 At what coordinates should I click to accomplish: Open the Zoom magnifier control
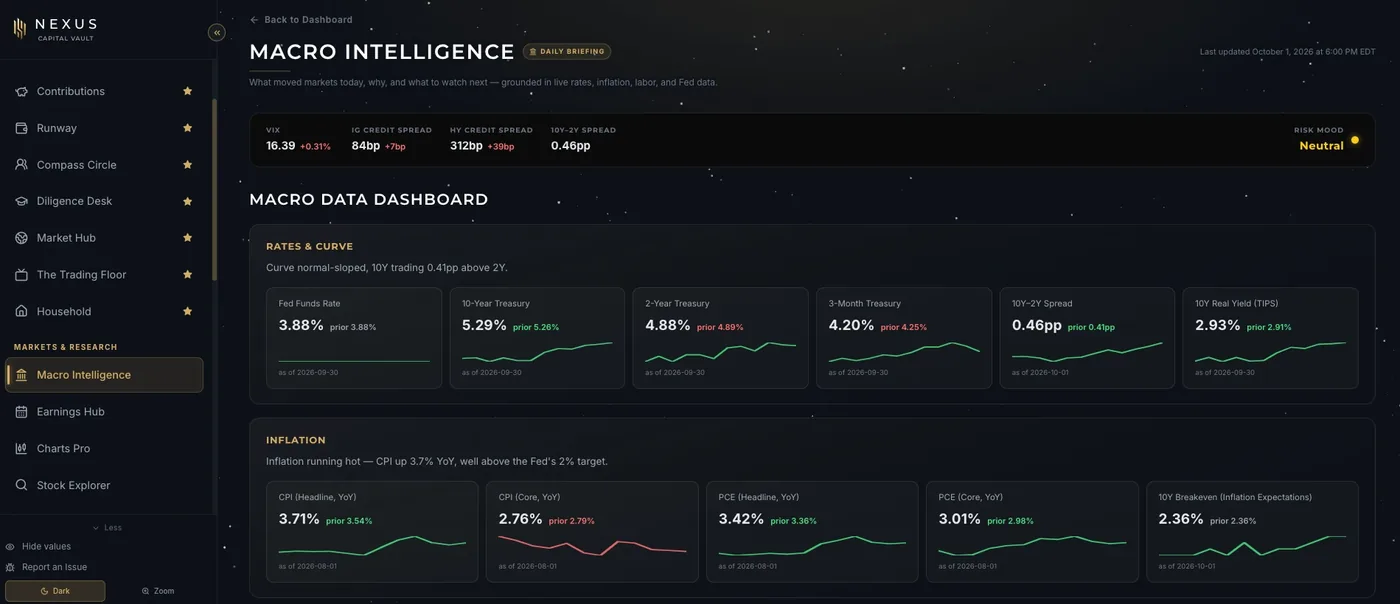click(x=158, y=591)
